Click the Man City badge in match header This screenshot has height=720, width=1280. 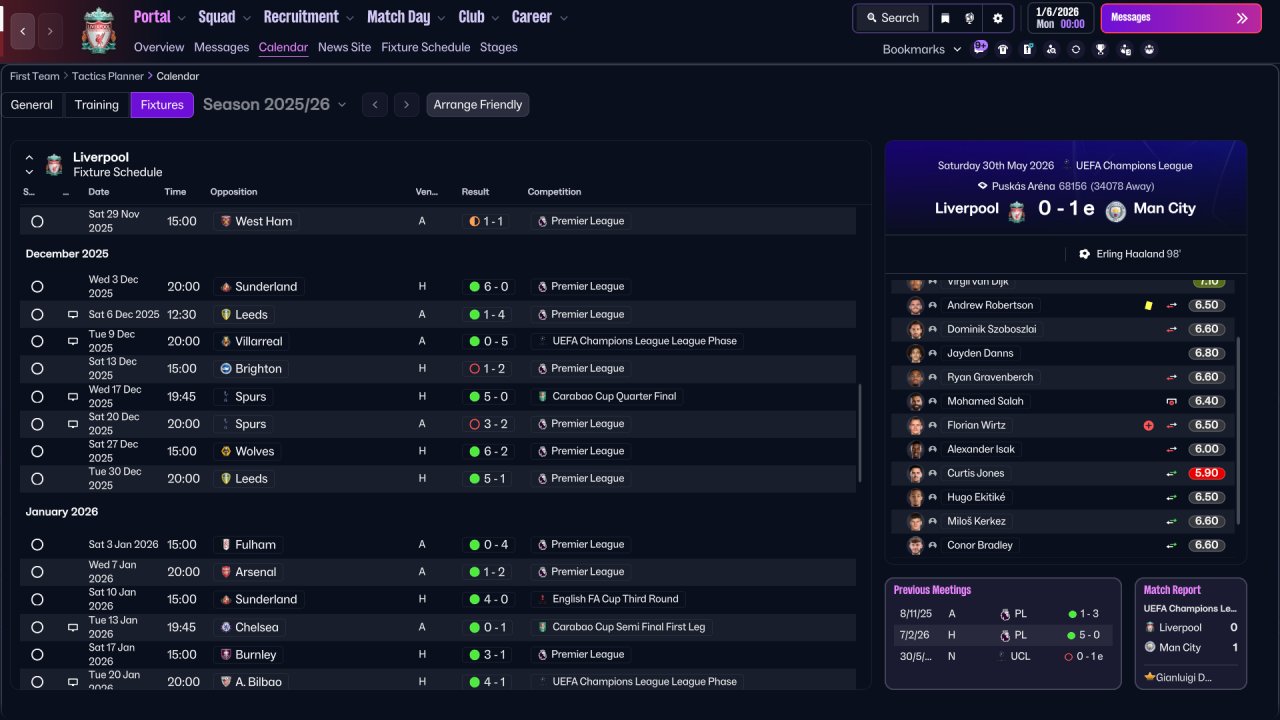pos(1116,210)
